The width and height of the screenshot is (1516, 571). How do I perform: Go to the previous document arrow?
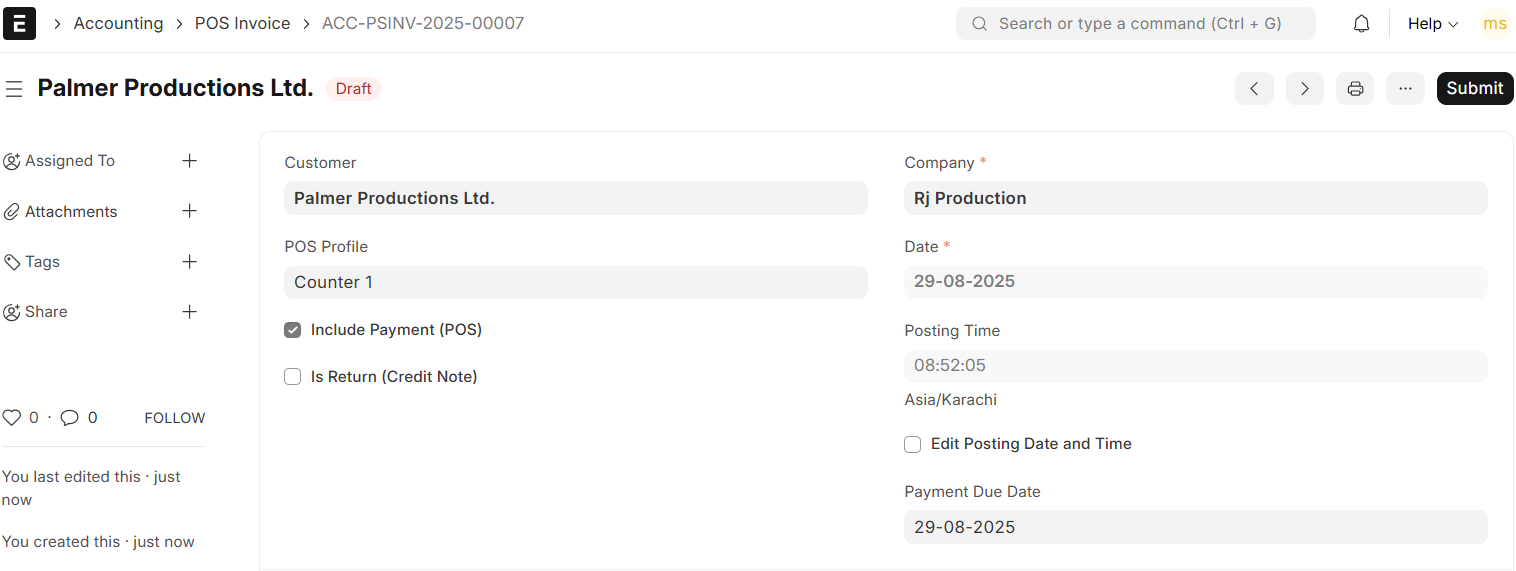tap(1254, 88)
